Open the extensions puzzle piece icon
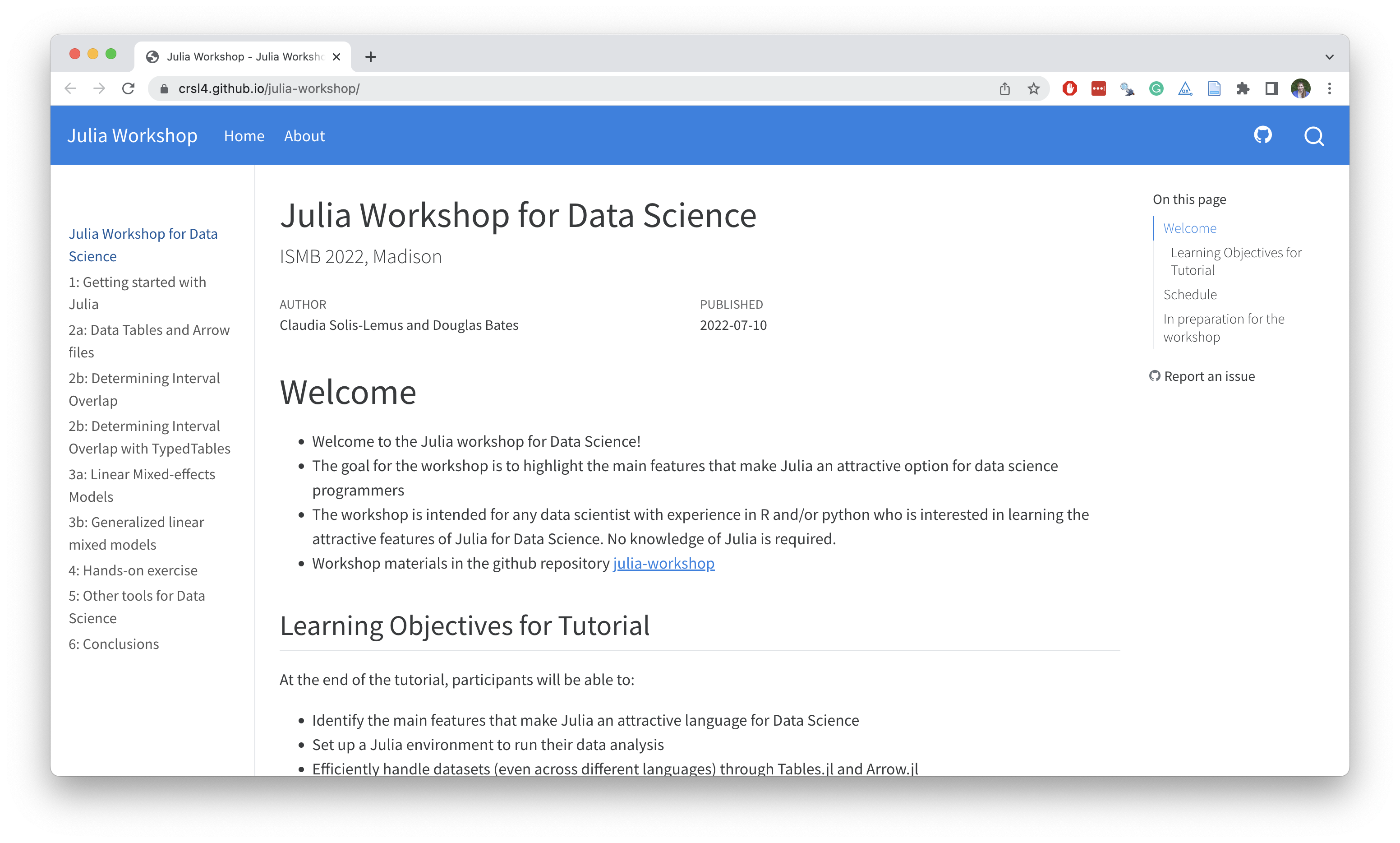The width and height of the screenshot is (1400, 843). (1243, 88)
